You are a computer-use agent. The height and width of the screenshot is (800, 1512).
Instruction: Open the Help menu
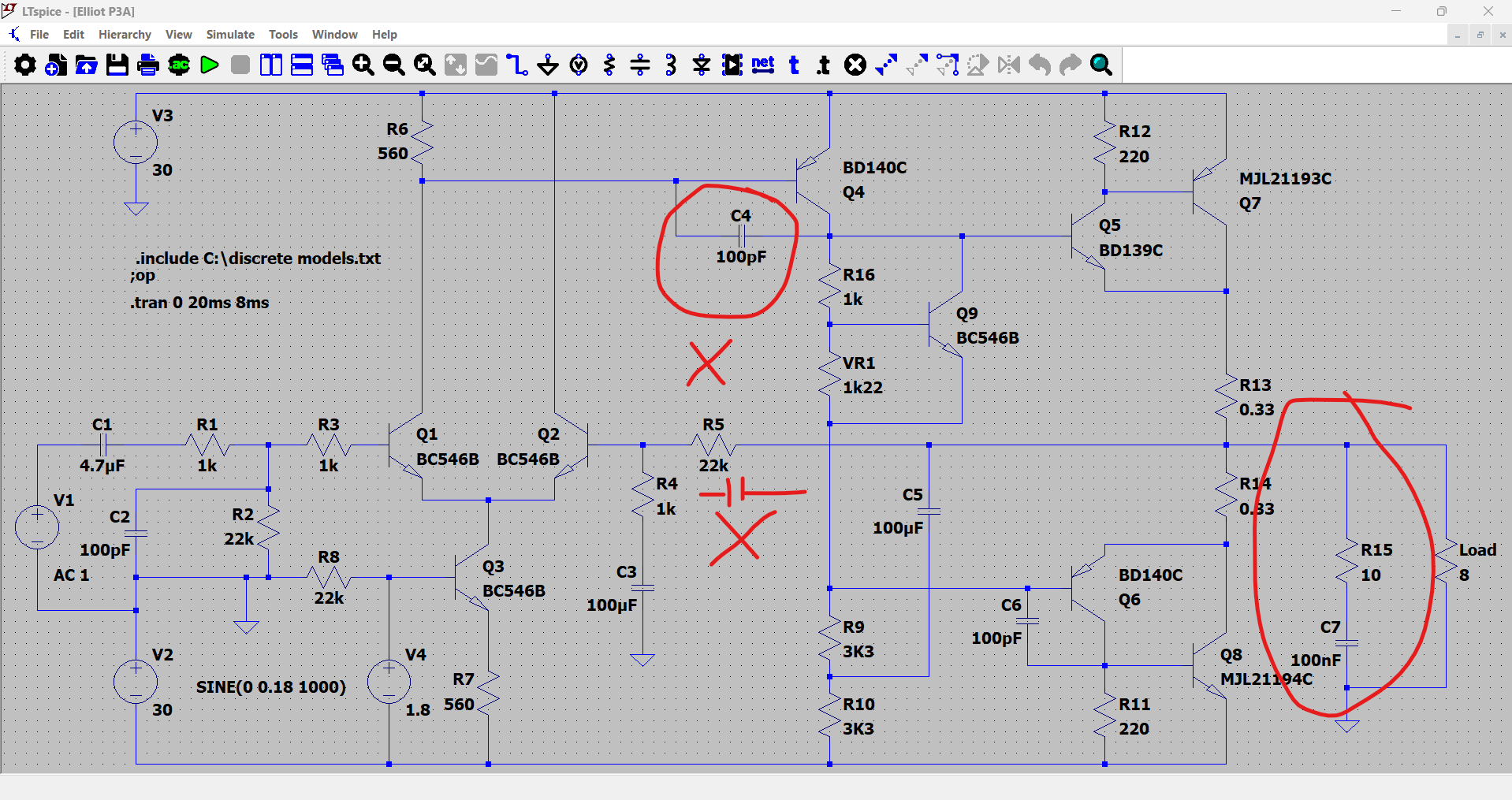[385, 35]
